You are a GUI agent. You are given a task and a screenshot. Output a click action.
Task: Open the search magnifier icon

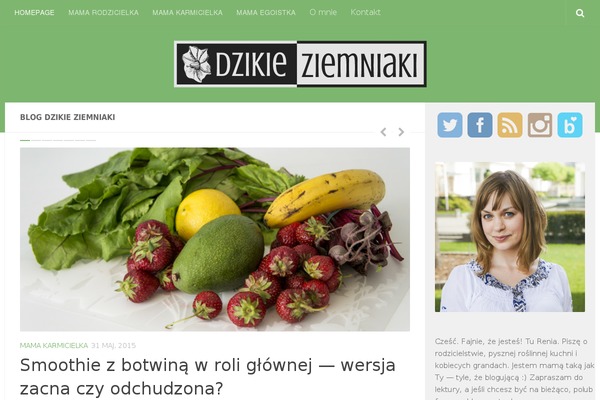[580, 13]
